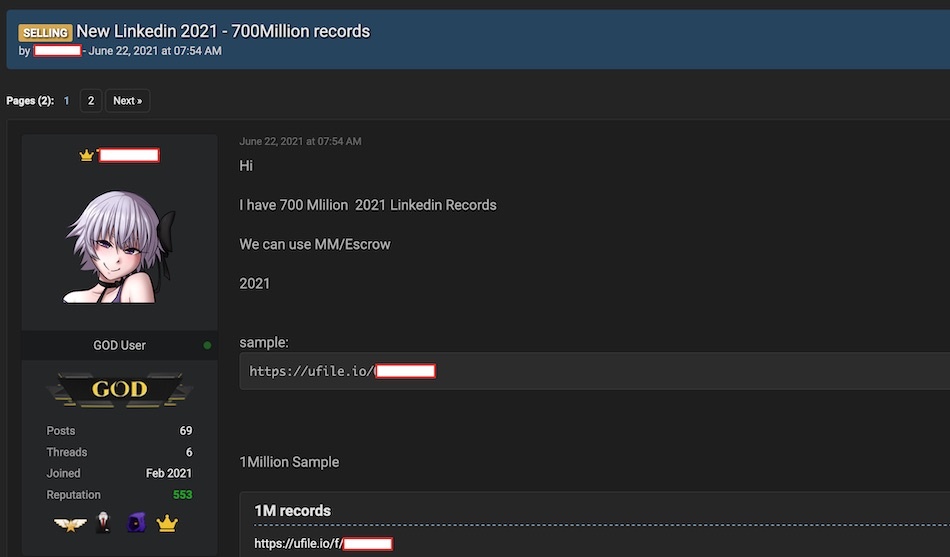Open the redacted username above the avatar
Screen dimensions: 950x557
[129, 155]
